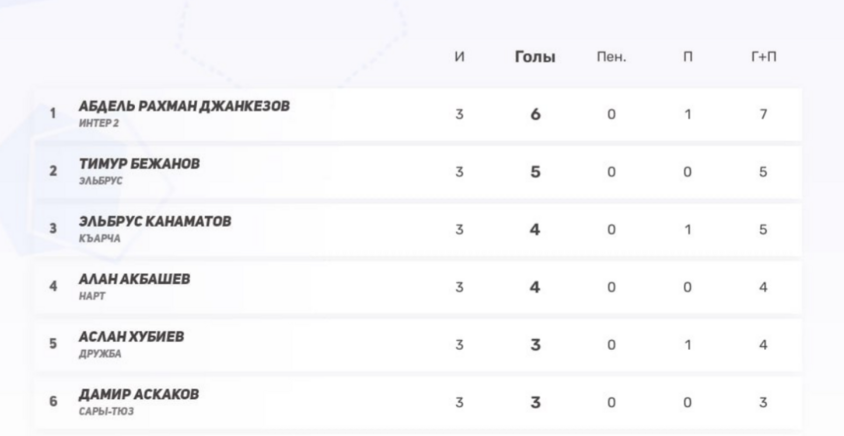Open Алан Акбашев's player page
The height and width of the screenshot is (436, 844).
(x=134, y=277)
